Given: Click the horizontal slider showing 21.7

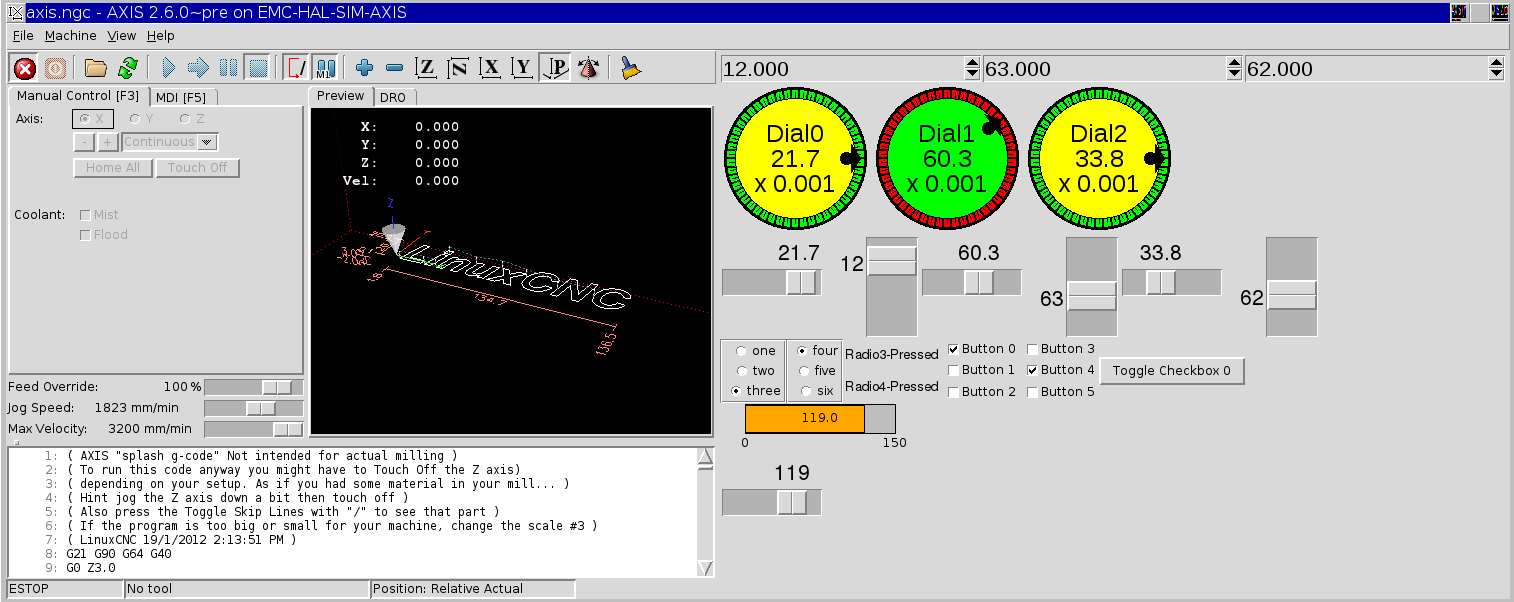Looking at the screenshot, I should click(772, 283).
